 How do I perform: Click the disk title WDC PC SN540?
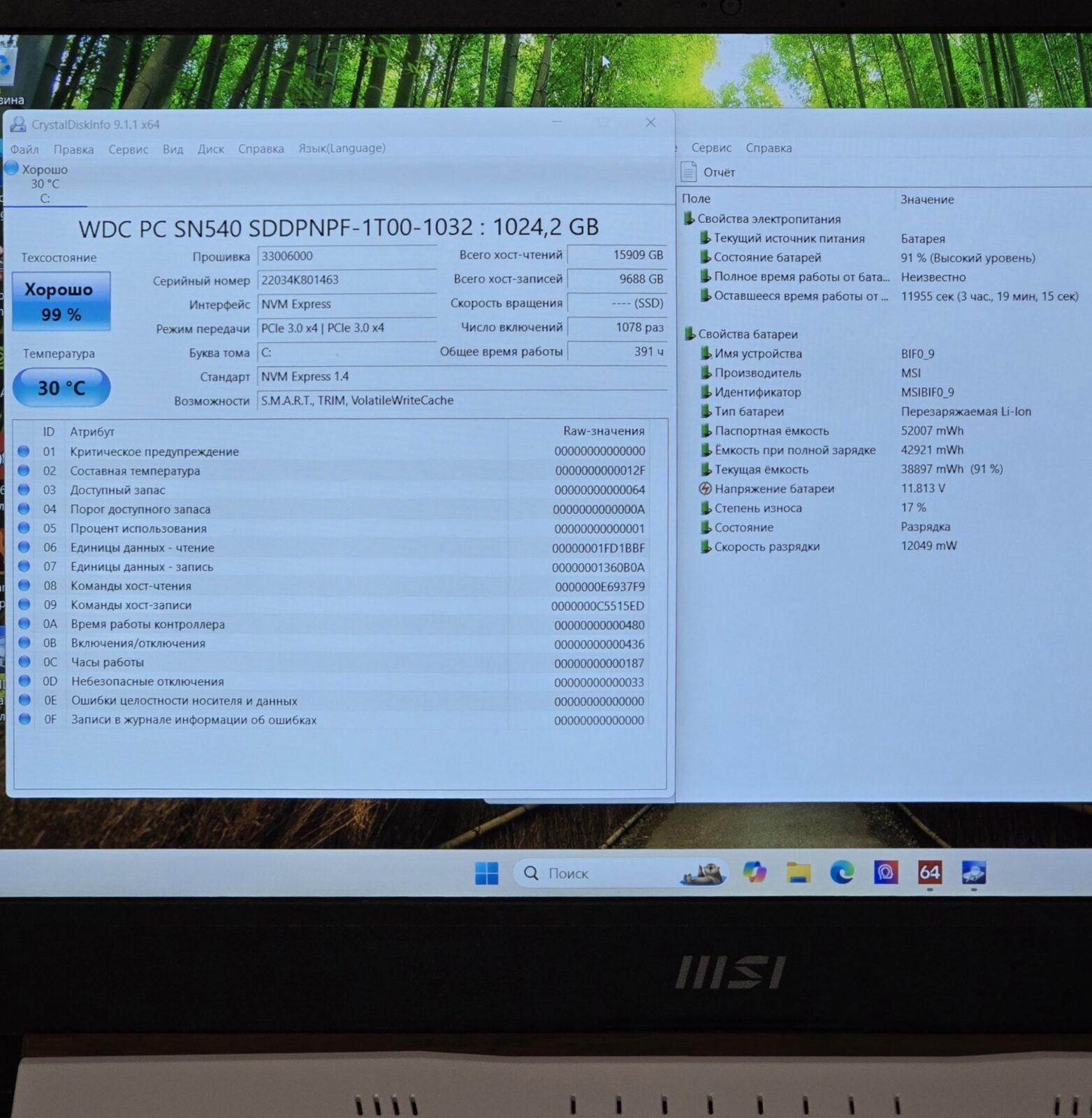point(338,227)
